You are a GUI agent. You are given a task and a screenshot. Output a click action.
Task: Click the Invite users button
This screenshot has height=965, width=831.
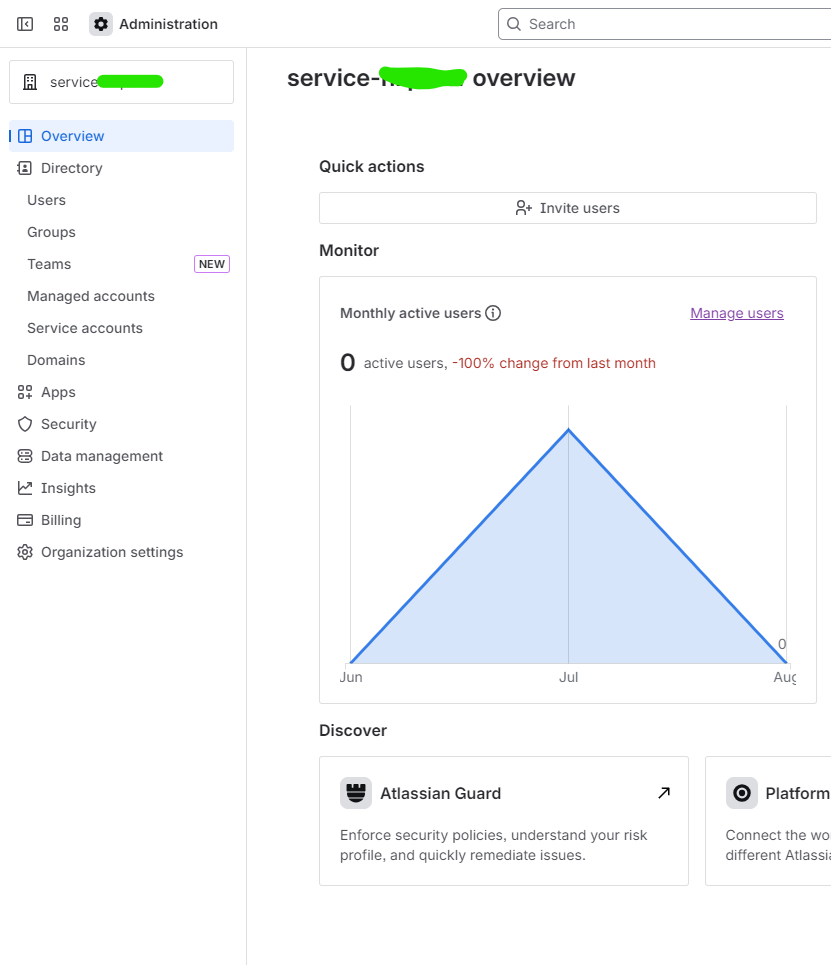[x=567, y=208]
